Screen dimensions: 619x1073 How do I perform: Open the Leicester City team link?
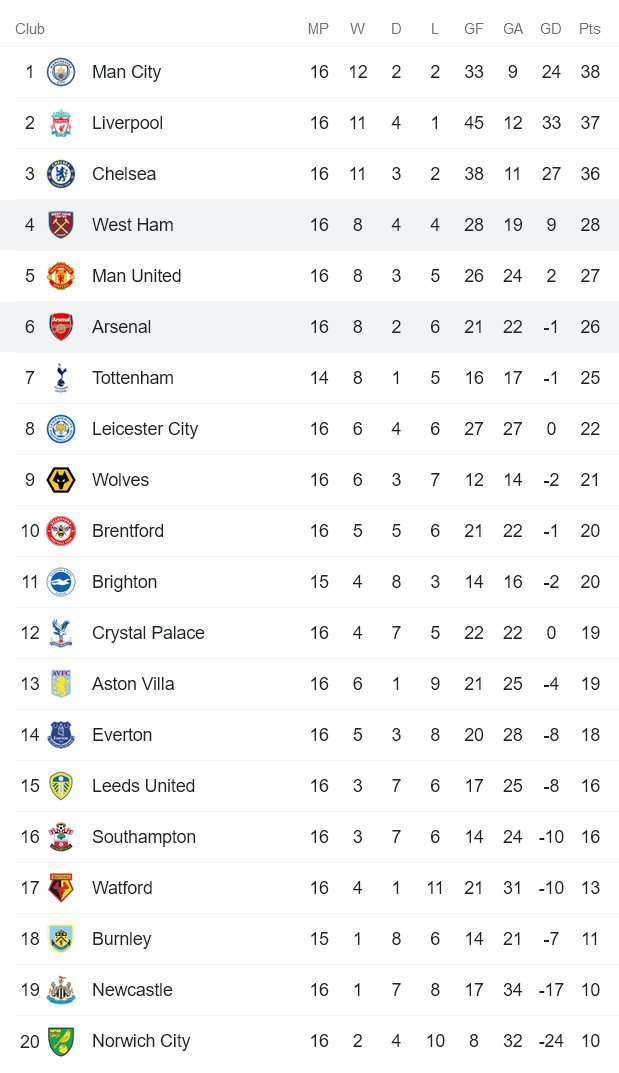tap(145, 429)
